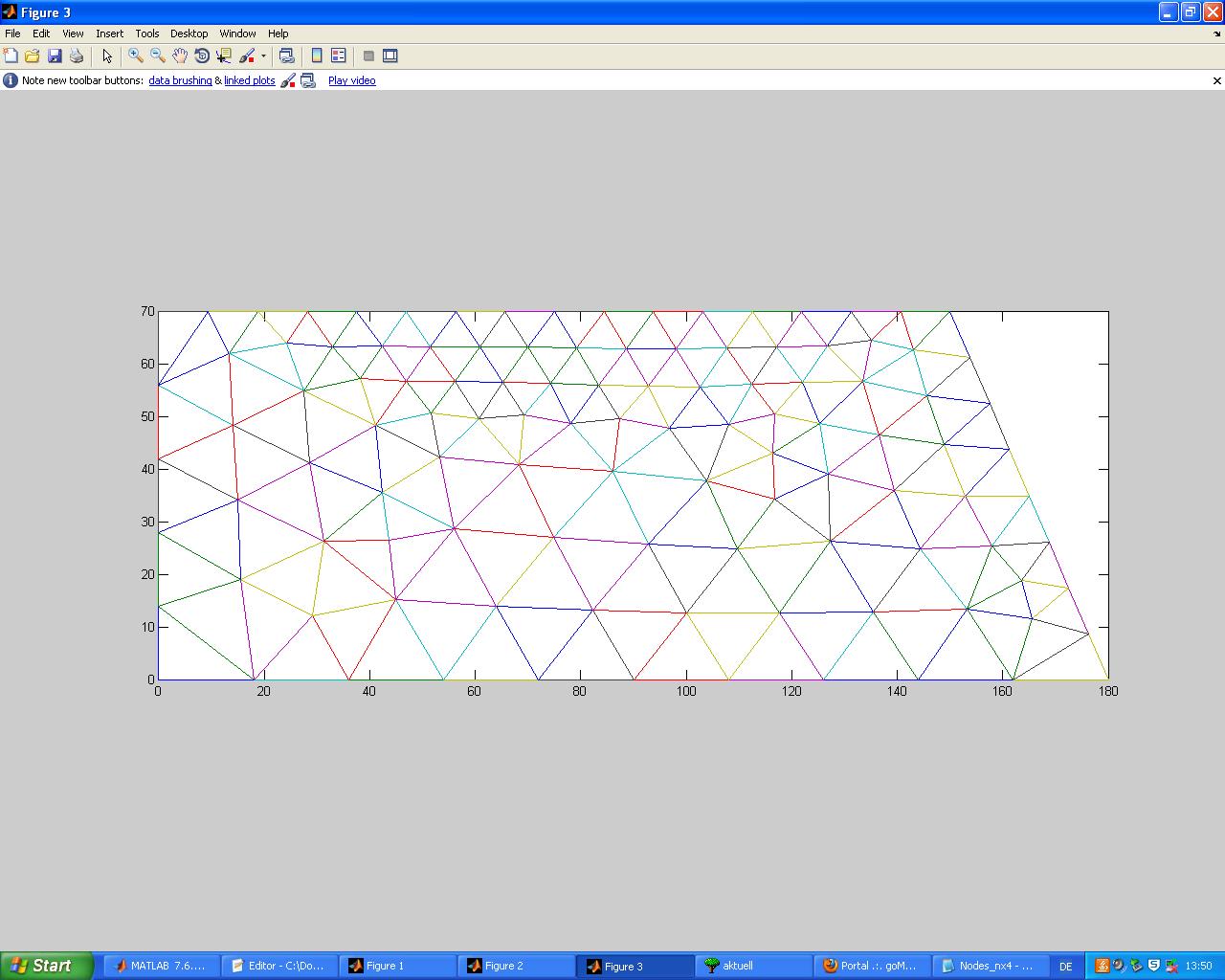Viewport: 1225px width, 980px height.
Task: Toggle the Insert Legend button
Action: (x=338, y=56)
